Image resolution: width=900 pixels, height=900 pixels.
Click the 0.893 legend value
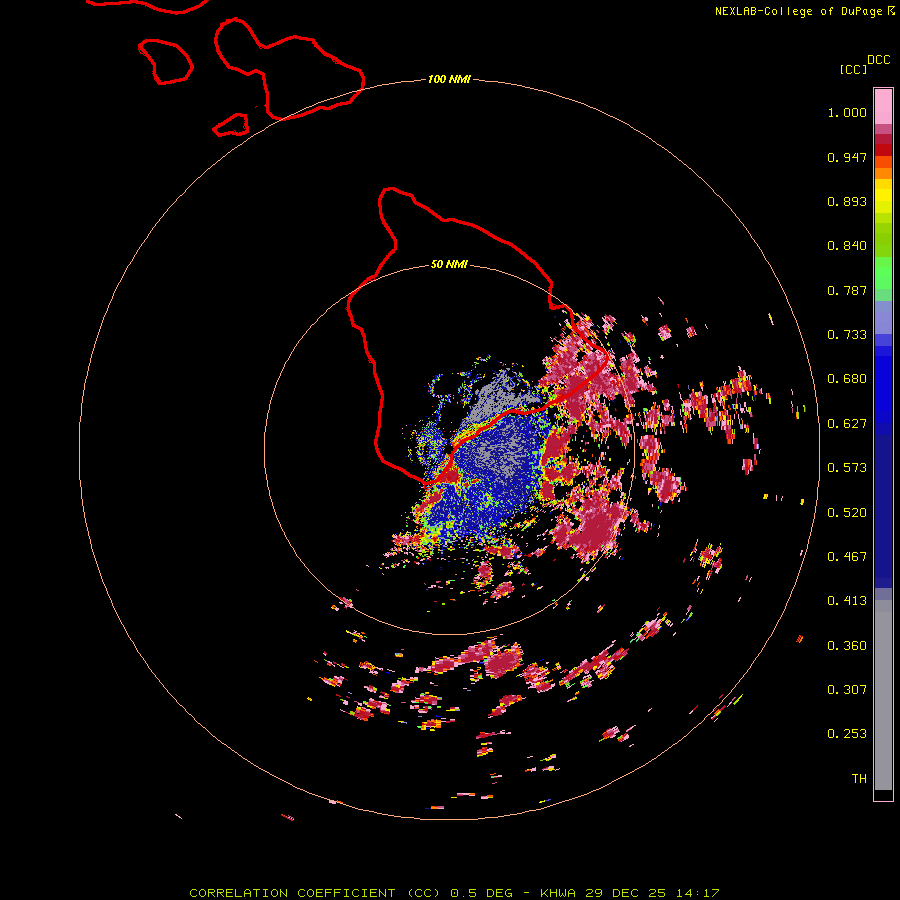click(x=847, y=201)
